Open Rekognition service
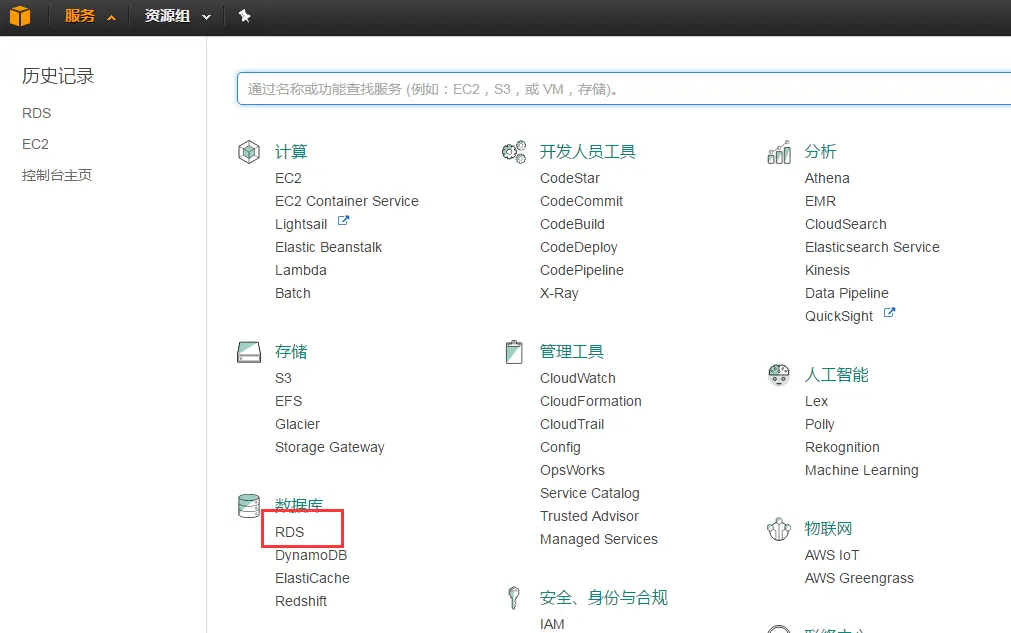Image resolution: width=1011 pixels, height=633 pixels. [x=842, y=447]
